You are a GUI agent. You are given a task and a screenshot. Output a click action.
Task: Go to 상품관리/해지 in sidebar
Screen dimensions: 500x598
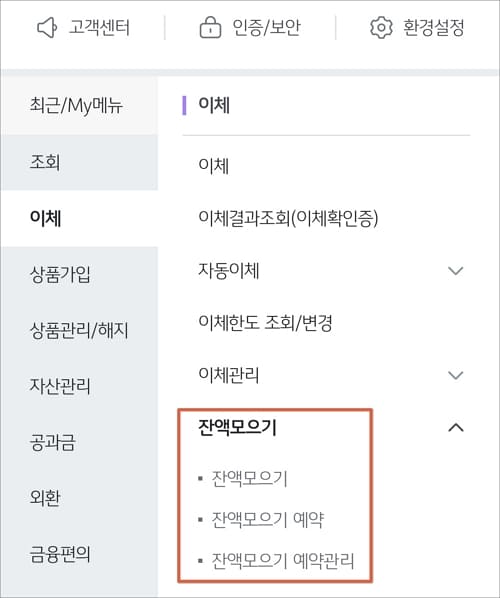click(x=79, y=330)
